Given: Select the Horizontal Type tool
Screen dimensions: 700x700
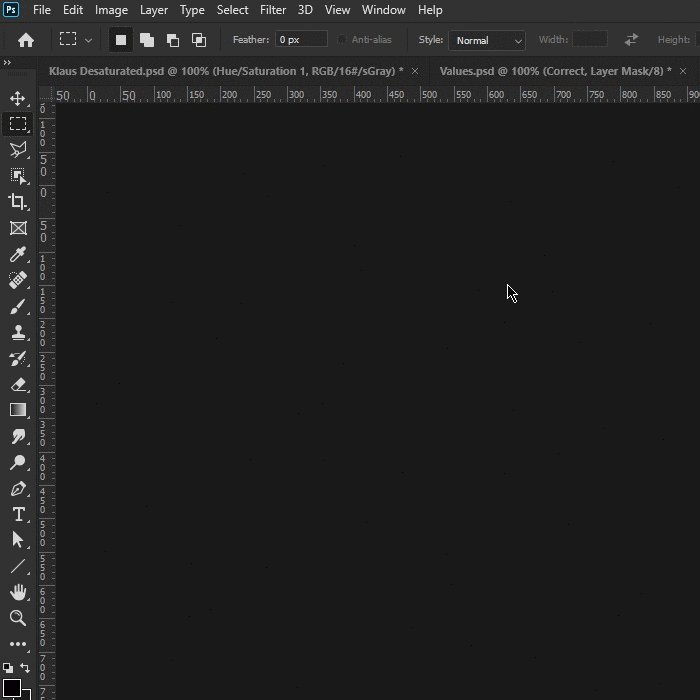Looking at the screenshot, I should click(18, 514).
